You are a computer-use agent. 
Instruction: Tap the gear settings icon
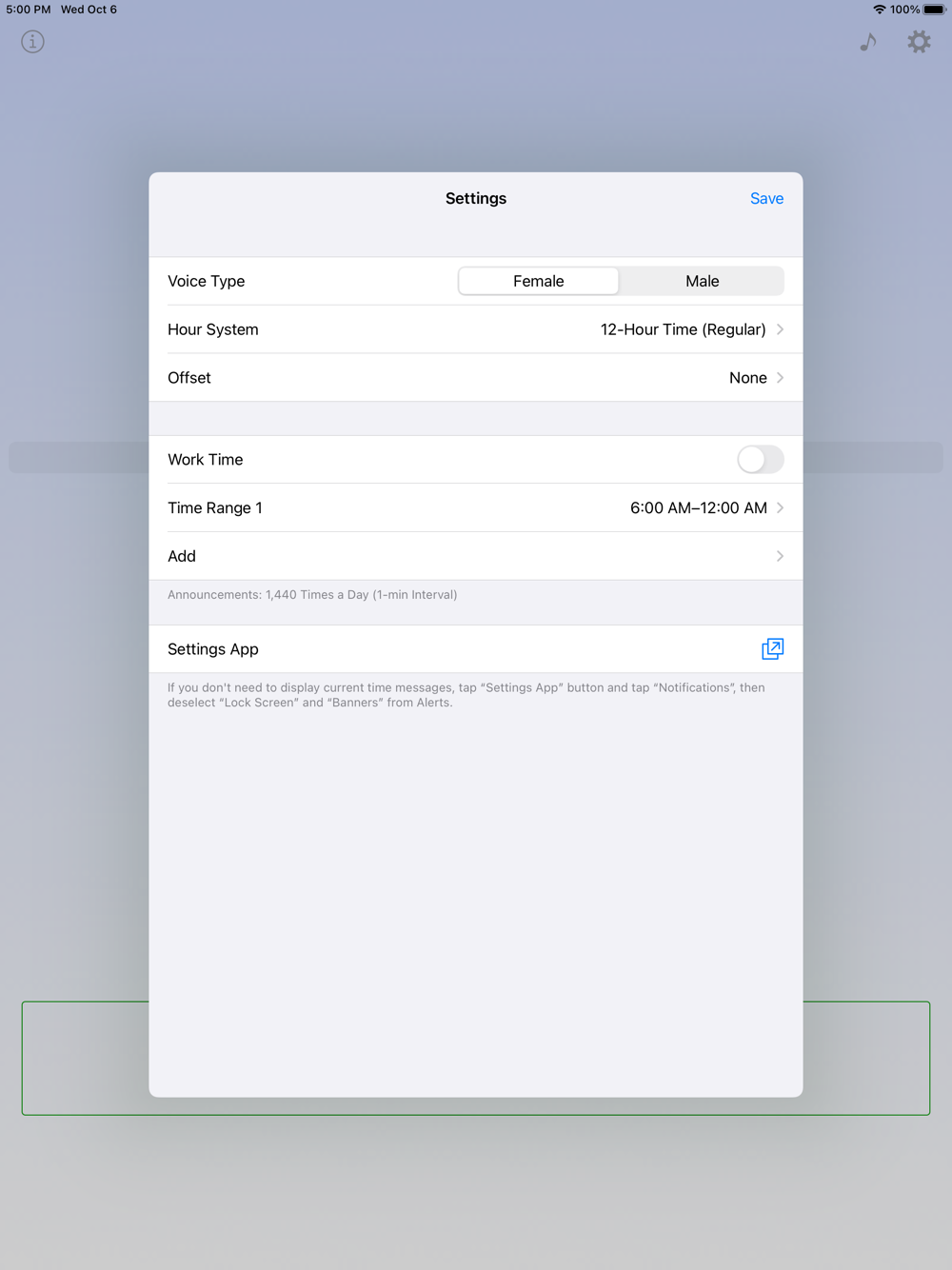[x=919, y=42]
